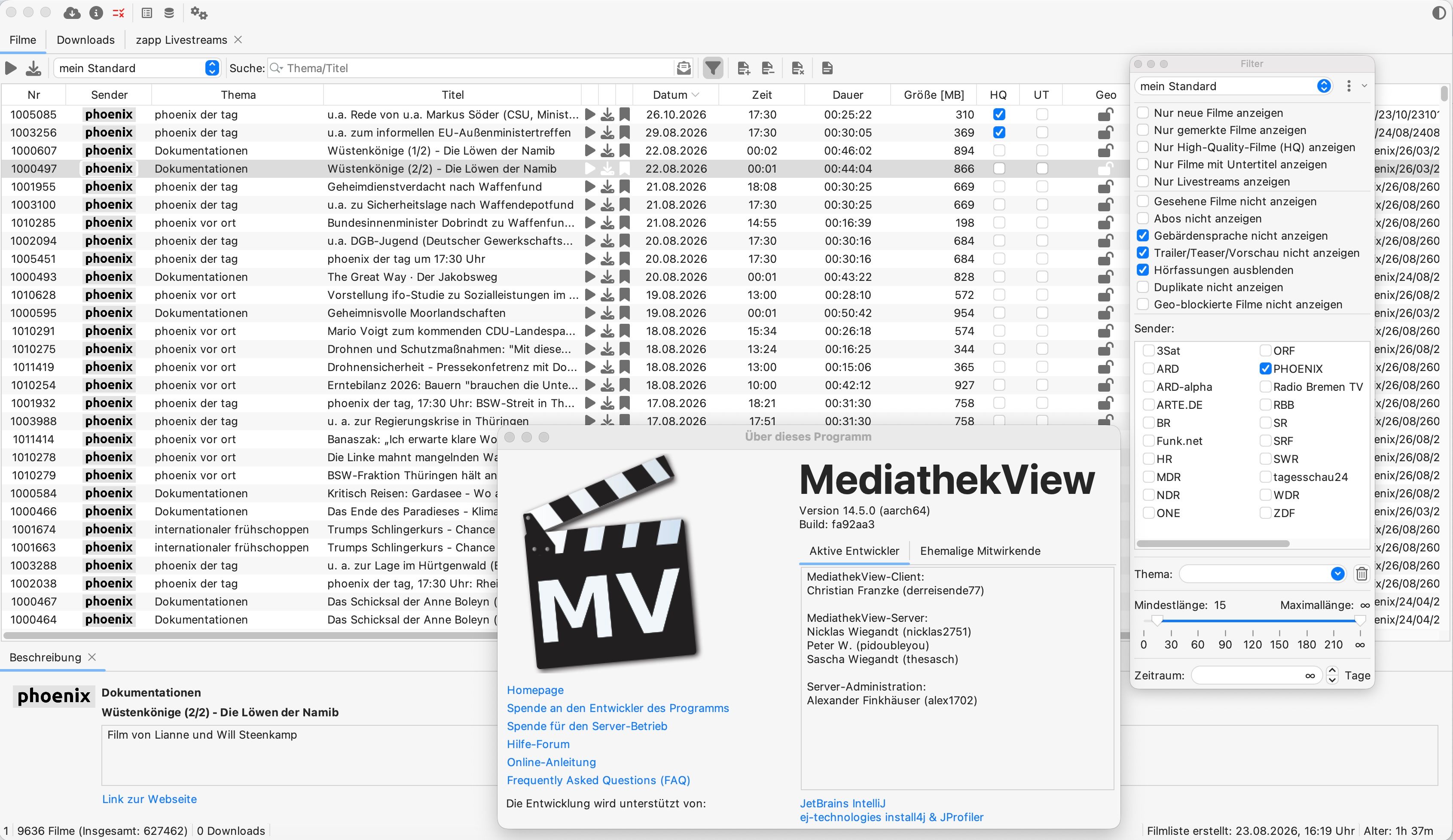Increase Zeitraum with the stepper up arrow

pos(1332,670)
